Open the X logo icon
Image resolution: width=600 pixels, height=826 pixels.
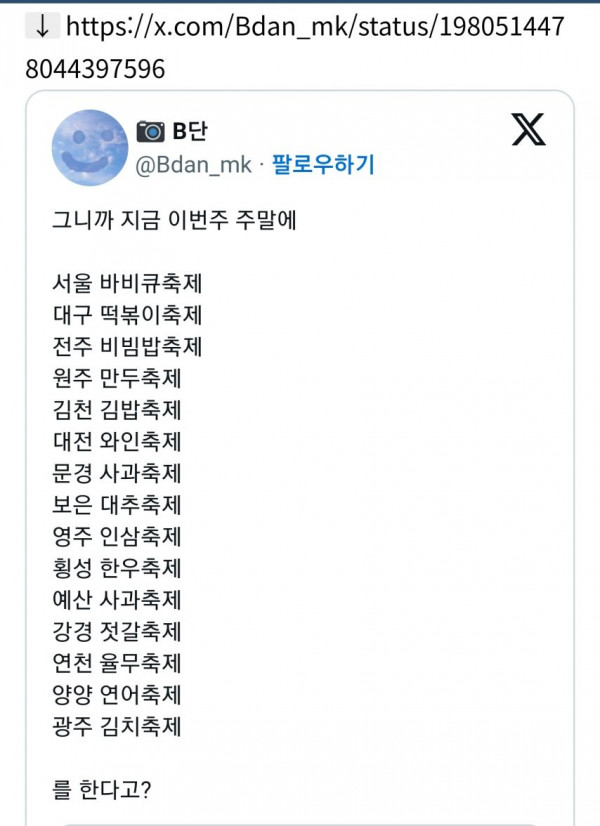point(528,129)
